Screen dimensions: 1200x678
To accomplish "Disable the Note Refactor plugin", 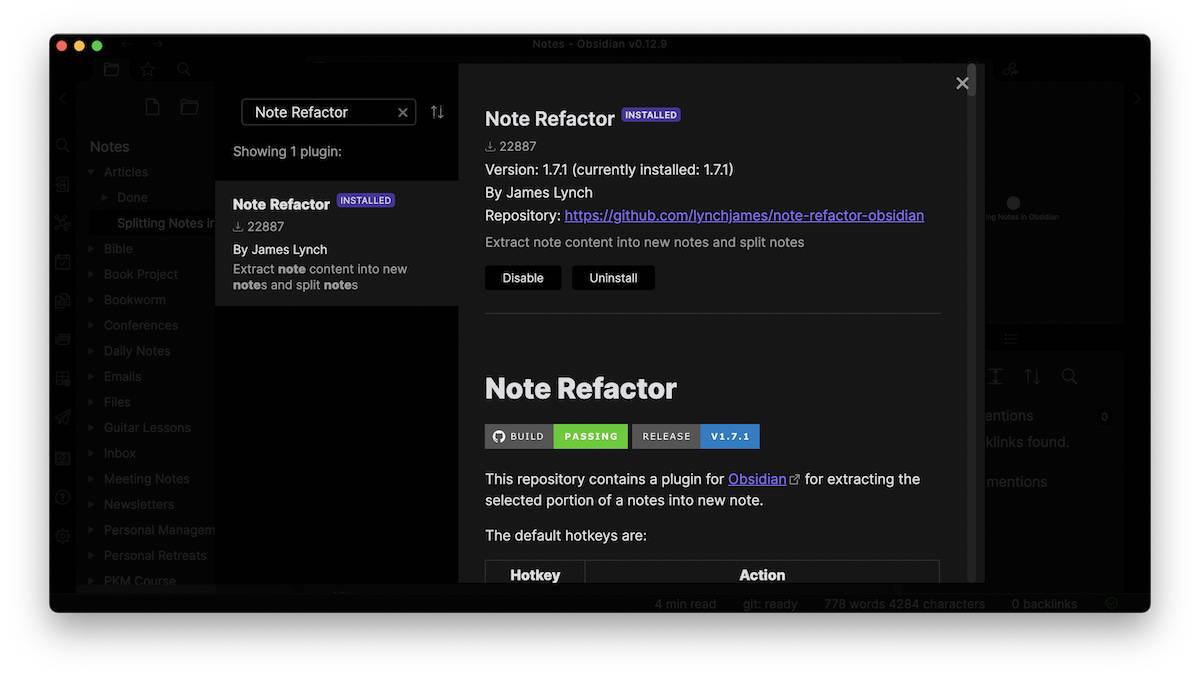I will coord(523,278).
